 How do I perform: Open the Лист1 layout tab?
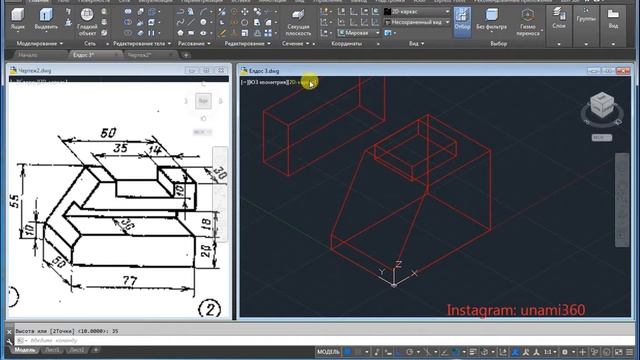coord(53,350)
